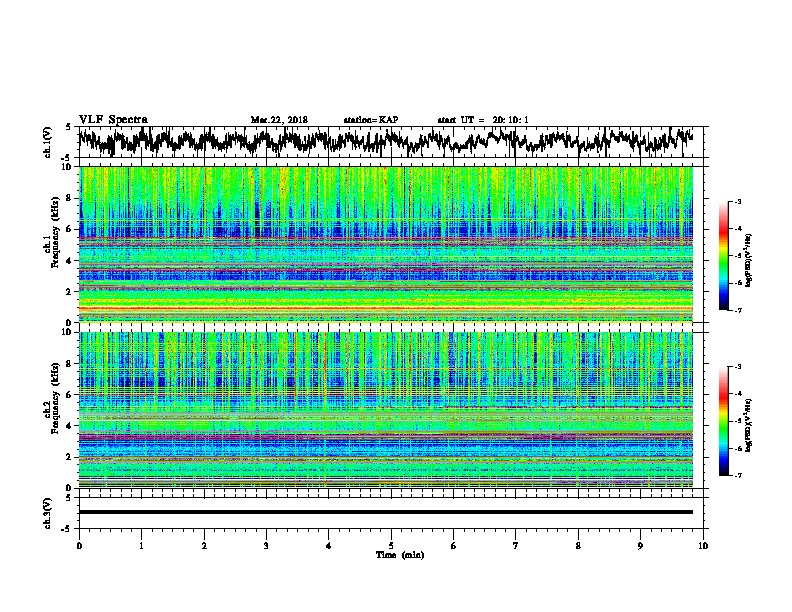Viewport: 792px width, 612px height.
Task: Click the "-7" label on ch.1 color scale
Action: (737, 310)
